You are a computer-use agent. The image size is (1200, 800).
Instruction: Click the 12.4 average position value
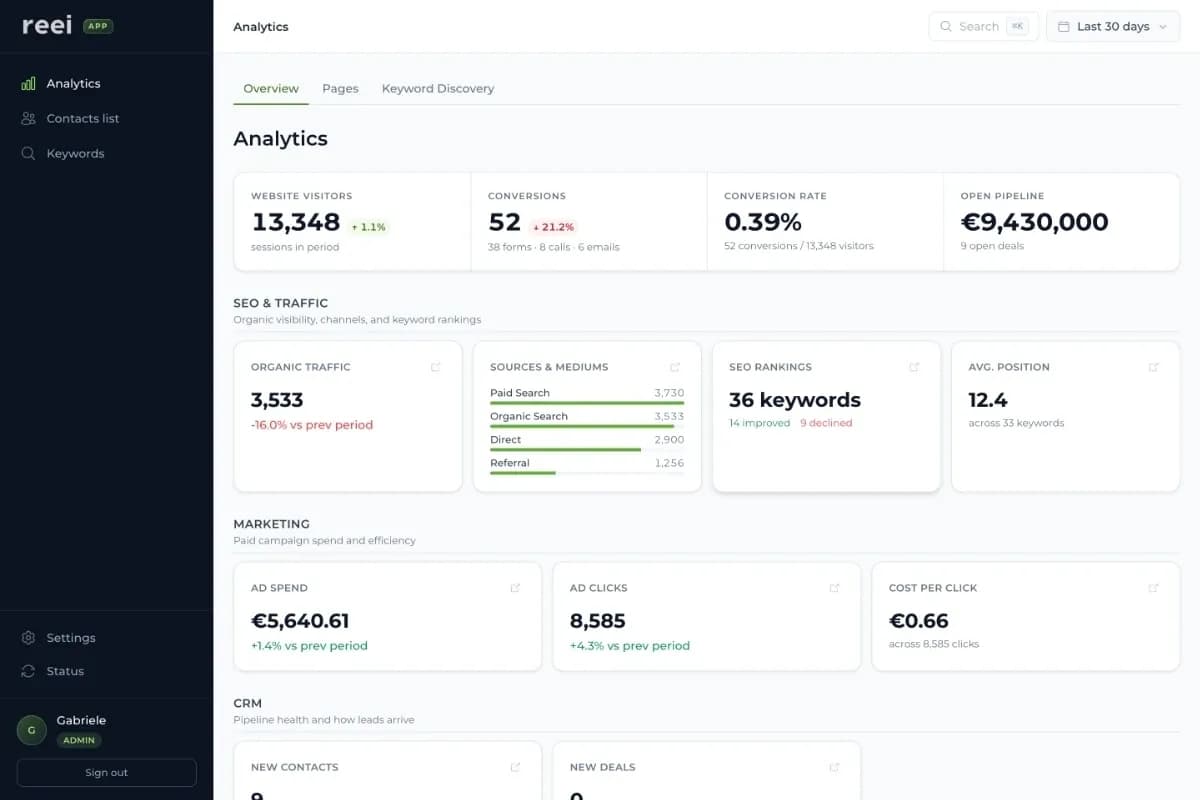coord(988,400)
